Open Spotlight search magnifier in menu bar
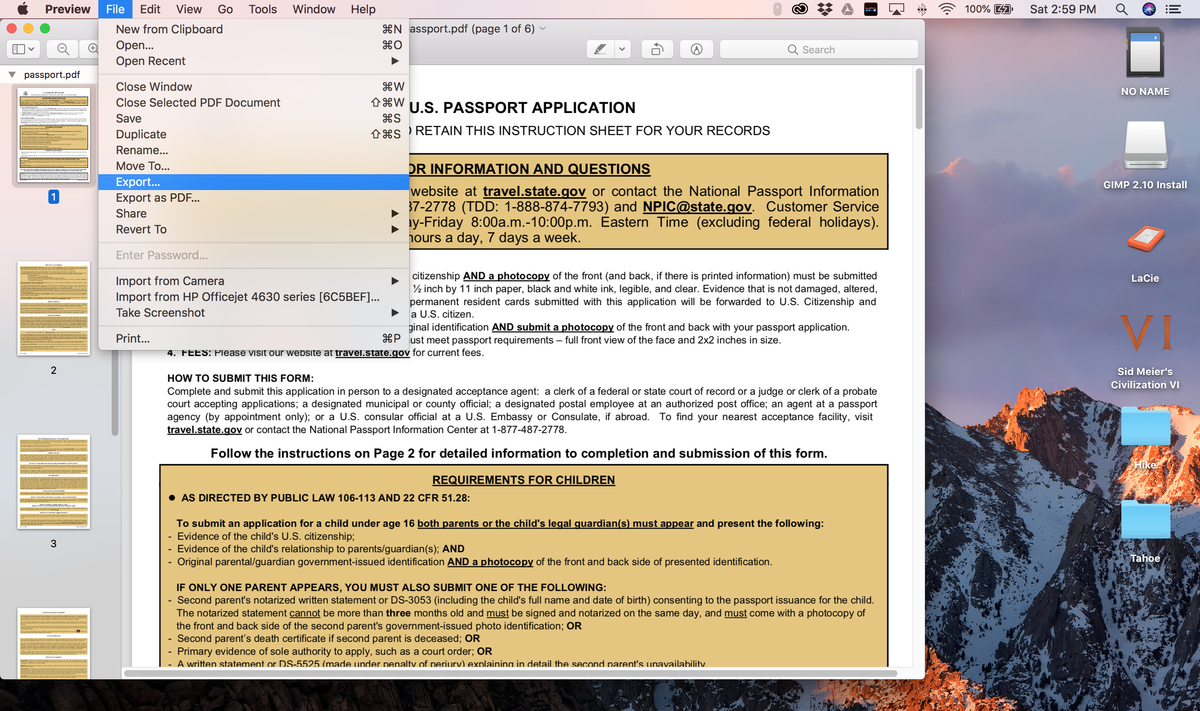 [1122, 9]
